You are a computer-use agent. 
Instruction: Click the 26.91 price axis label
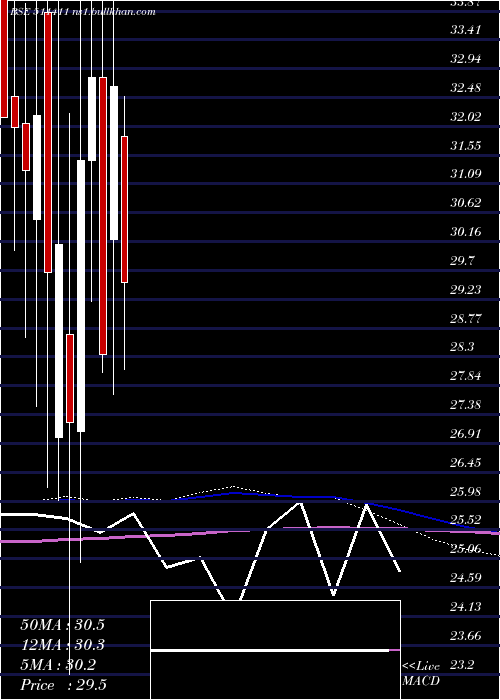pos(466,434)
